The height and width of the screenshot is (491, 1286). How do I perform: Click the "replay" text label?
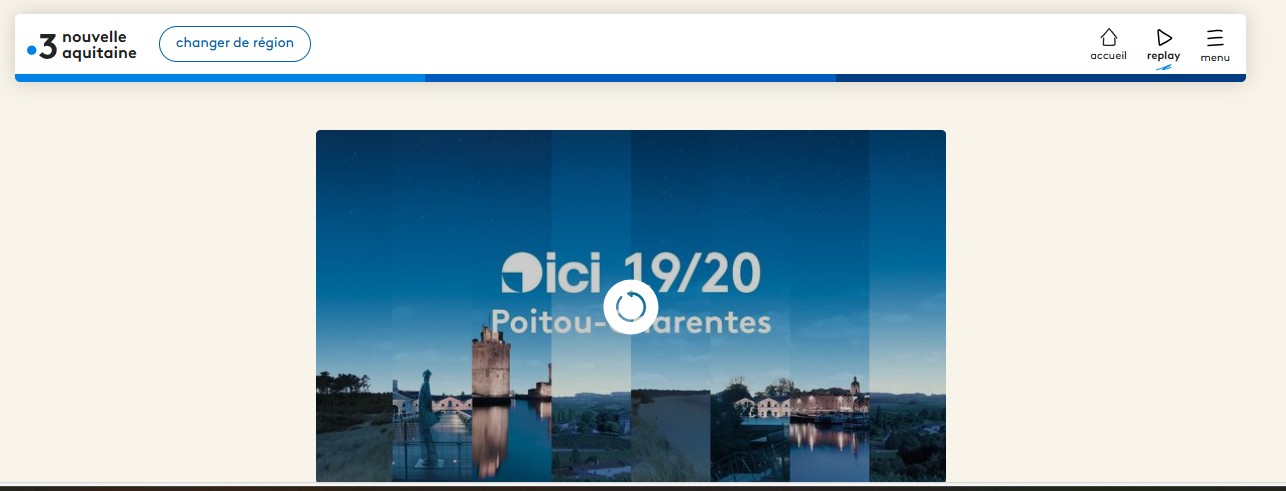[1163, 56]
